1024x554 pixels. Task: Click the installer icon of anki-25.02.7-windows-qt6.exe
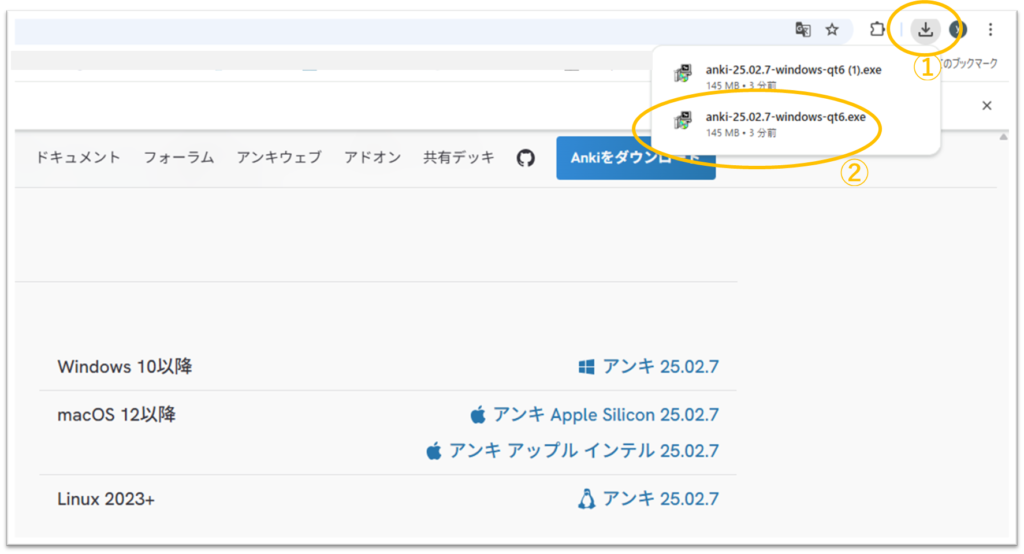click(x=683, y=120)
